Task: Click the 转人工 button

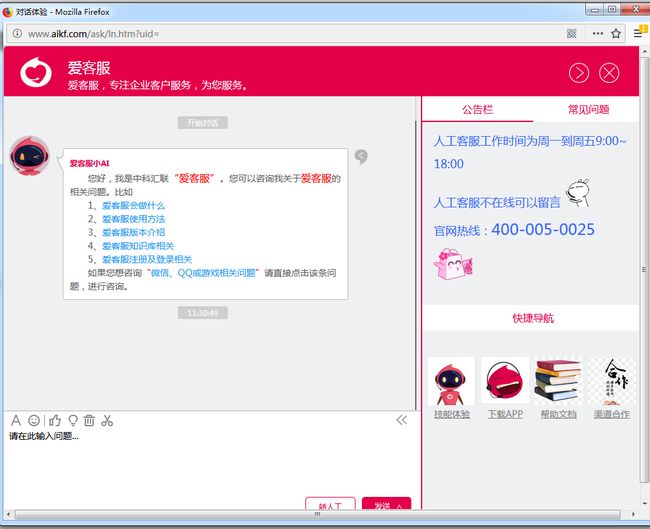Action: click(x=330, y=504)
